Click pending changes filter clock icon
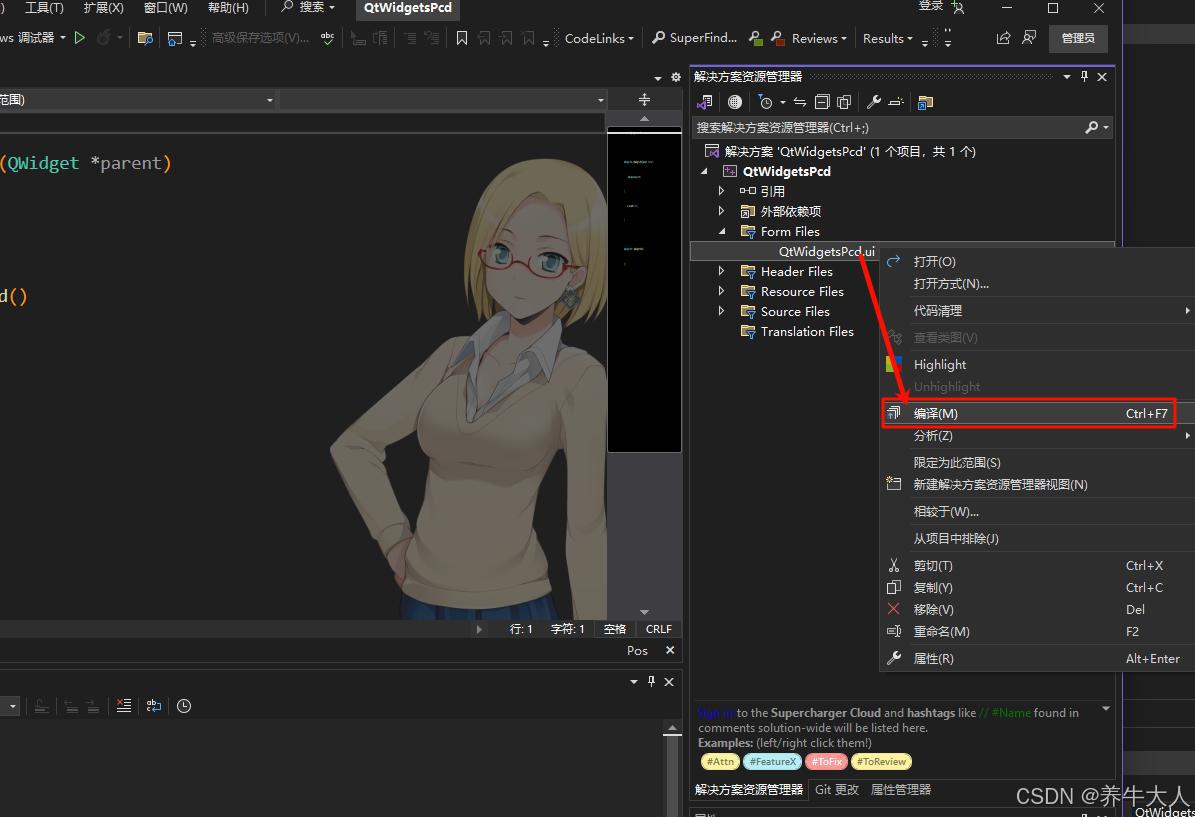Viewport: 1195px width, 817px height. 766,102
